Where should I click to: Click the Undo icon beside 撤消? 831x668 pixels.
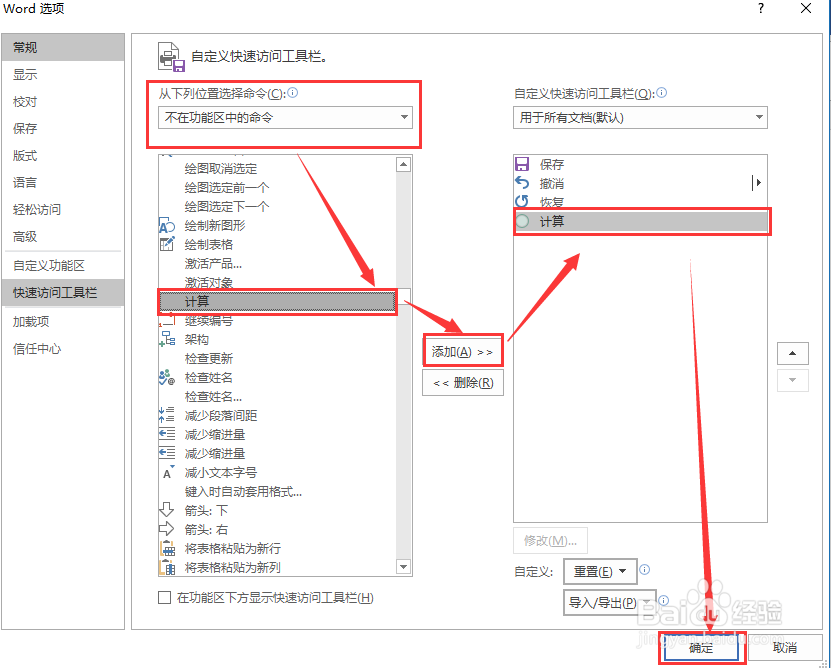click(x=522, y=183)
